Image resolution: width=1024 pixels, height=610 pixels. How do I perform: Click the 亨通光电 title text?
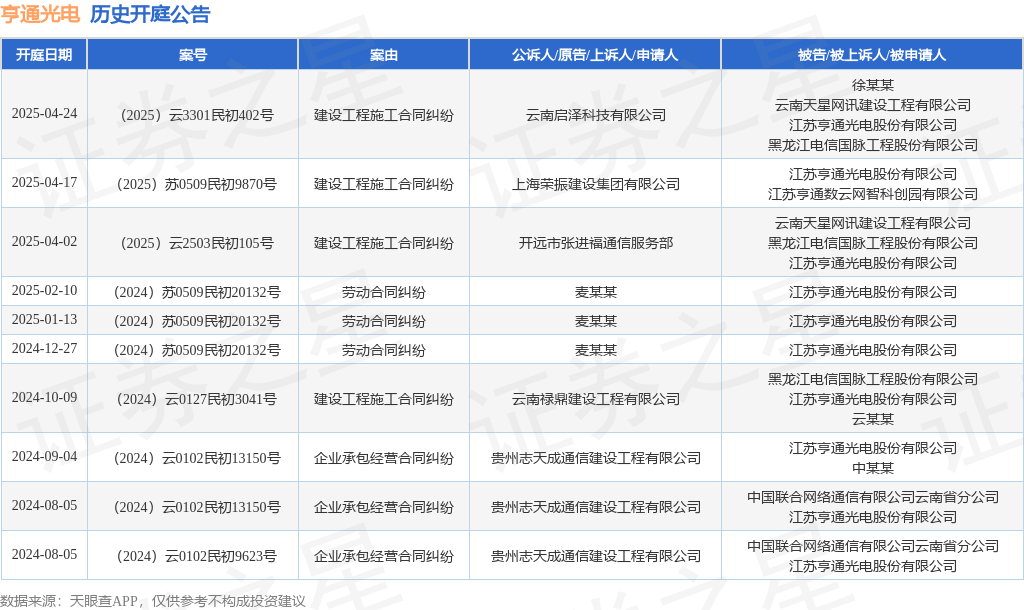(40, 14)
